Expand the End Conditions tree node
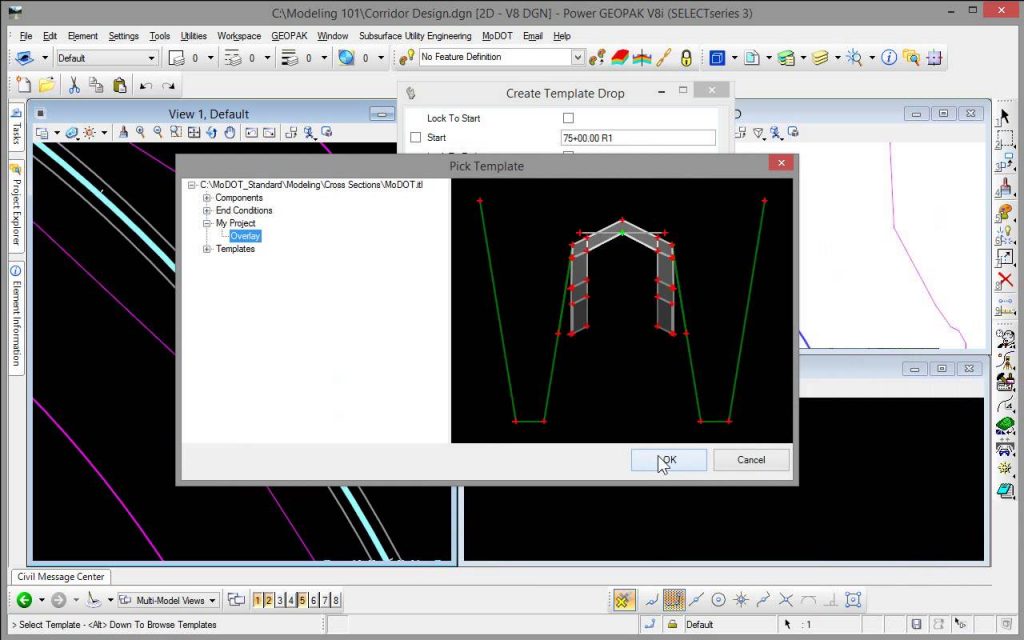Viewport: 1024px width, 640px height. pos(206,210)
